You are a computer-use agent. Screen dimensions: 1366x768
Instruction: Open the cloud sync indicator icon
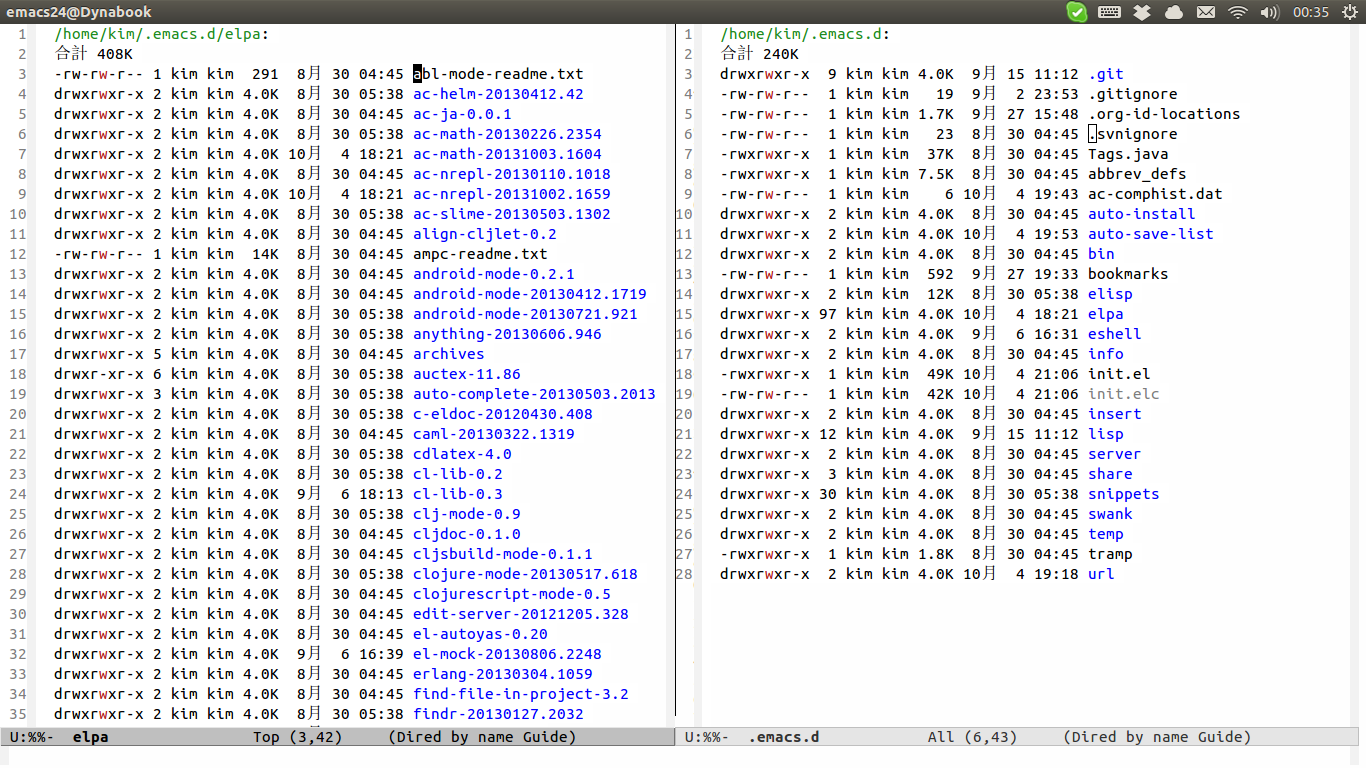(1174, 12)
